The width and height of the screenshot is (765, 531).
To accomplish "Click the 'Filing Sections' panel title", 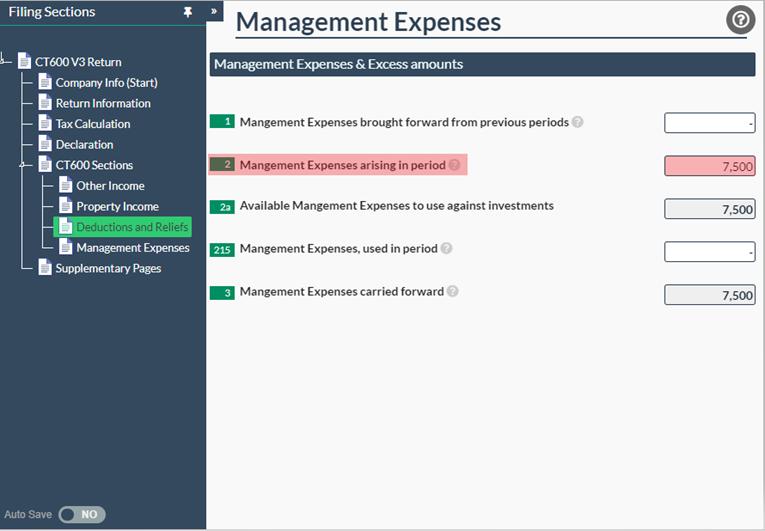I will 52,12.
